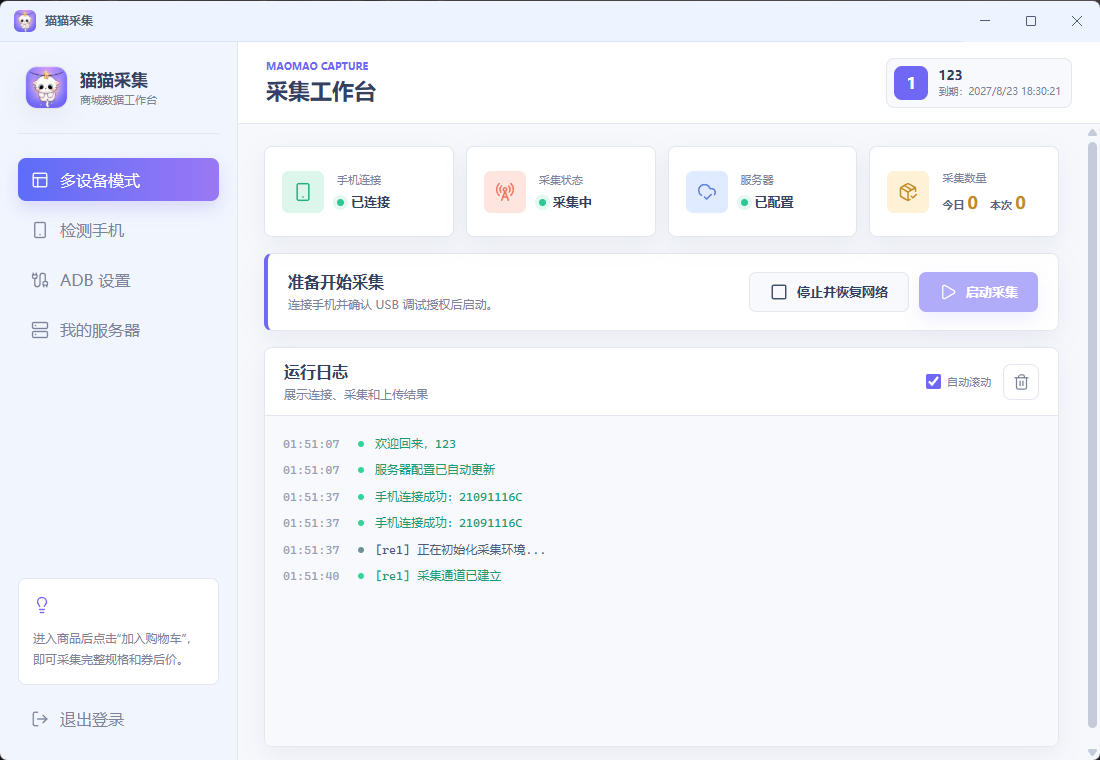Screen dimensions: 1100x760
Task: Click the log line 服务器配置已自动更新
Action: pyautogui.click(x=435, y=470)
